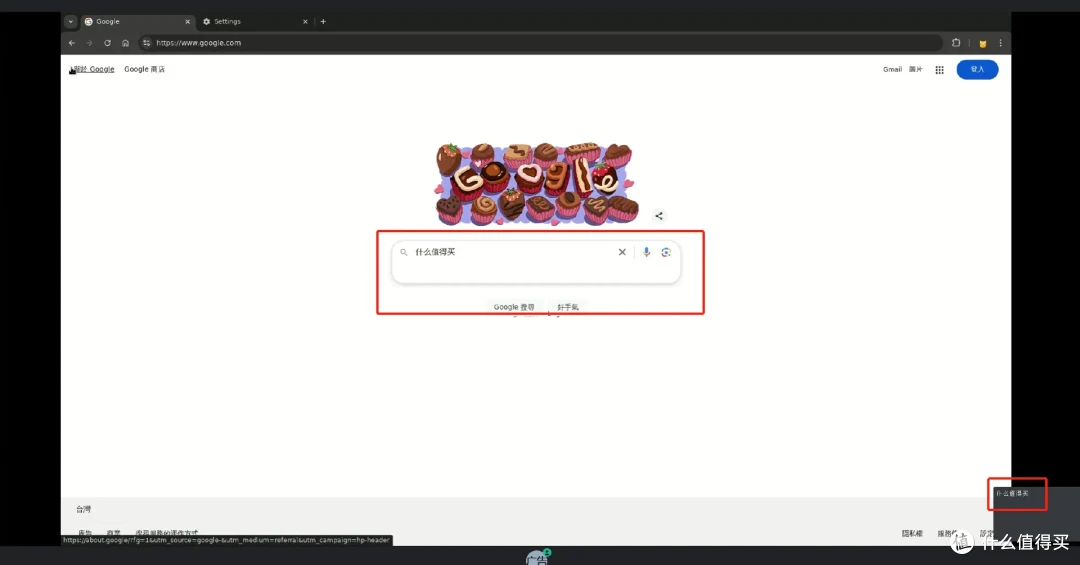Go back with the browser back arrow
Viewport: 1080px width, 565px height.
click(72, 43)
